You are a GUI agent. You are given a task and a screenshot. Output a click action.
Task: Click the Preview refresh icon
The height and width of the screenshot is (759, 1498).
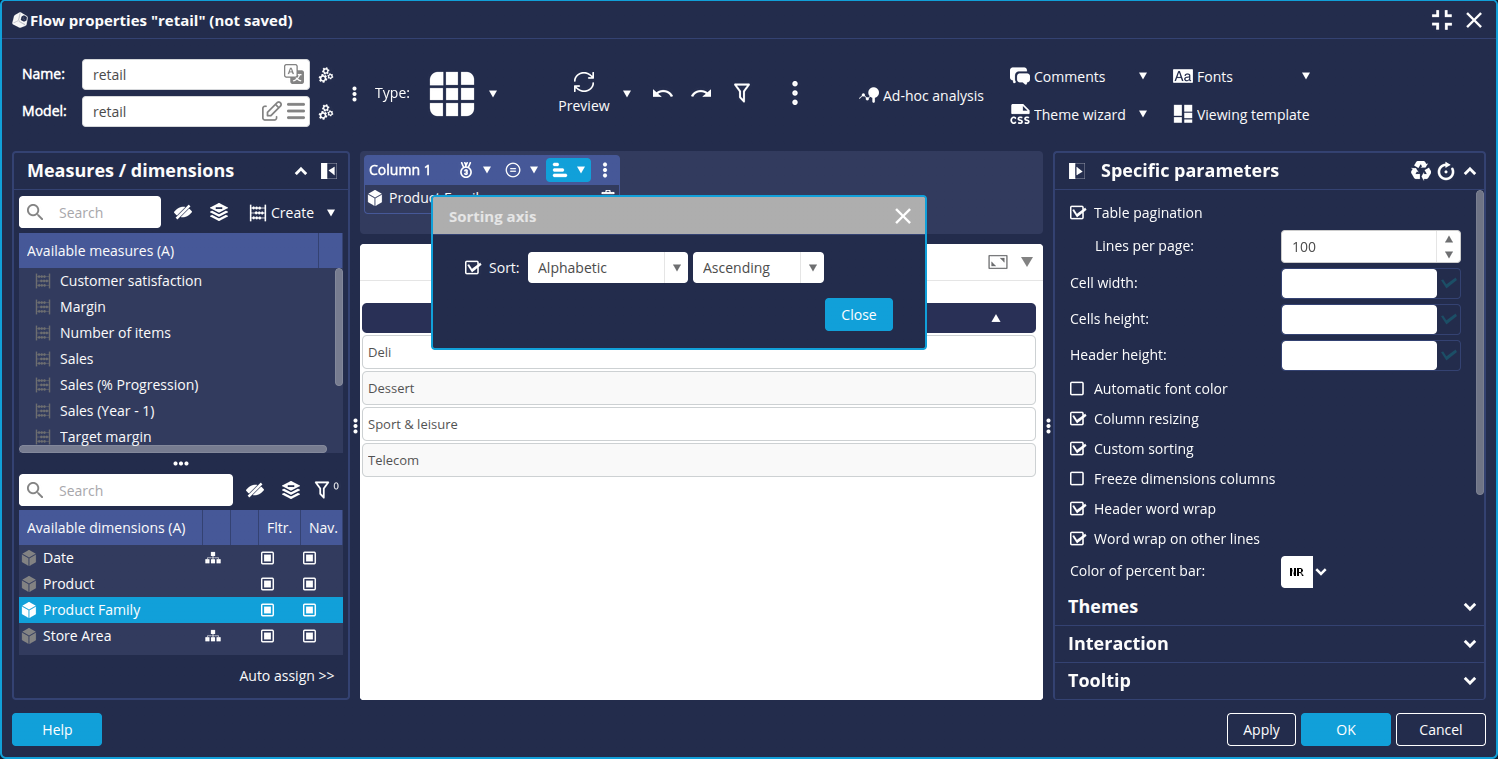(584, 82)
